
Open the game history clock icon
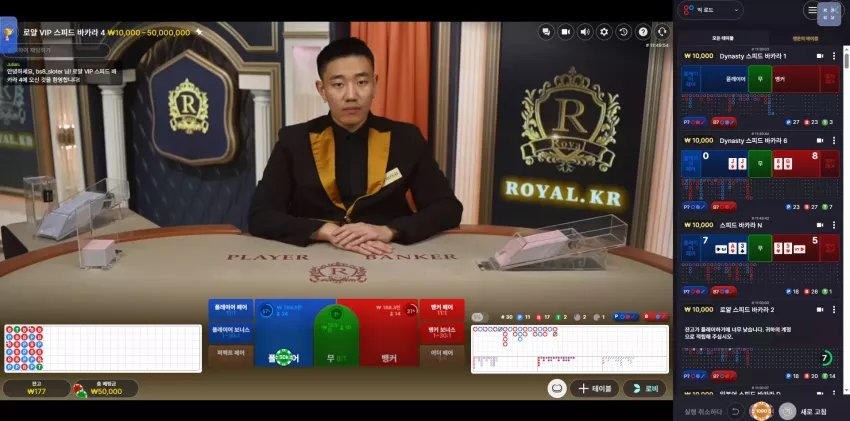pyautogui.click(x=623, y=32)
